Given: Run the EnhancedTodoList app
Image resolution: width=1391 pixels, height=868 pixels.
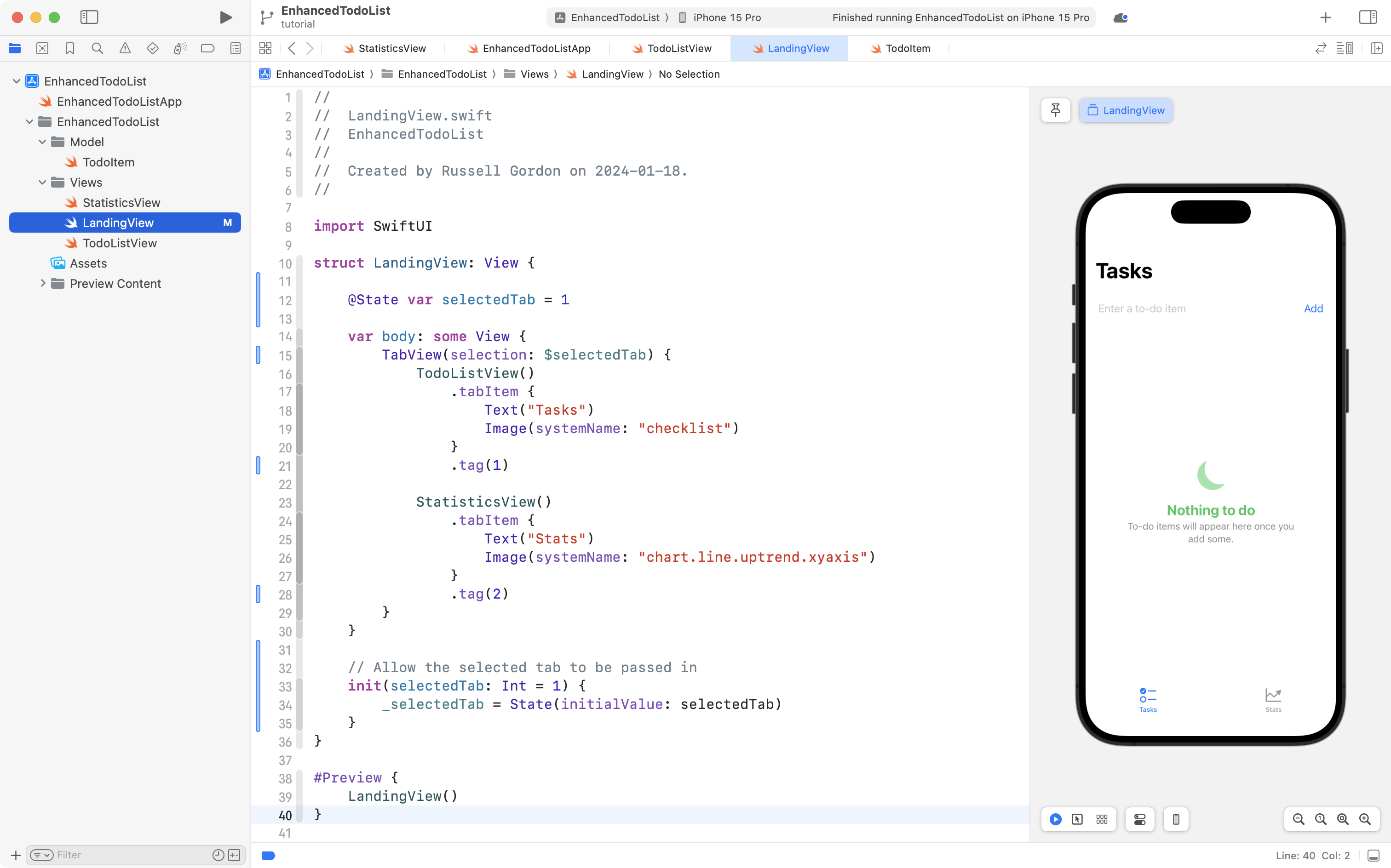Looking at the screenshot, I should [225, 17].
